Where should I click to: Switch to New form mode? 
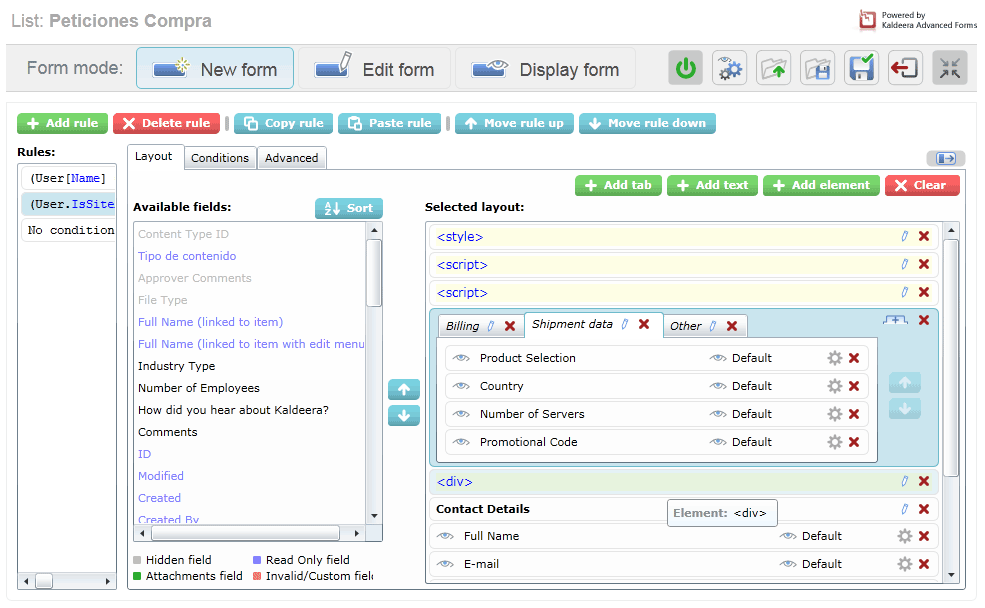coord(215,68)
